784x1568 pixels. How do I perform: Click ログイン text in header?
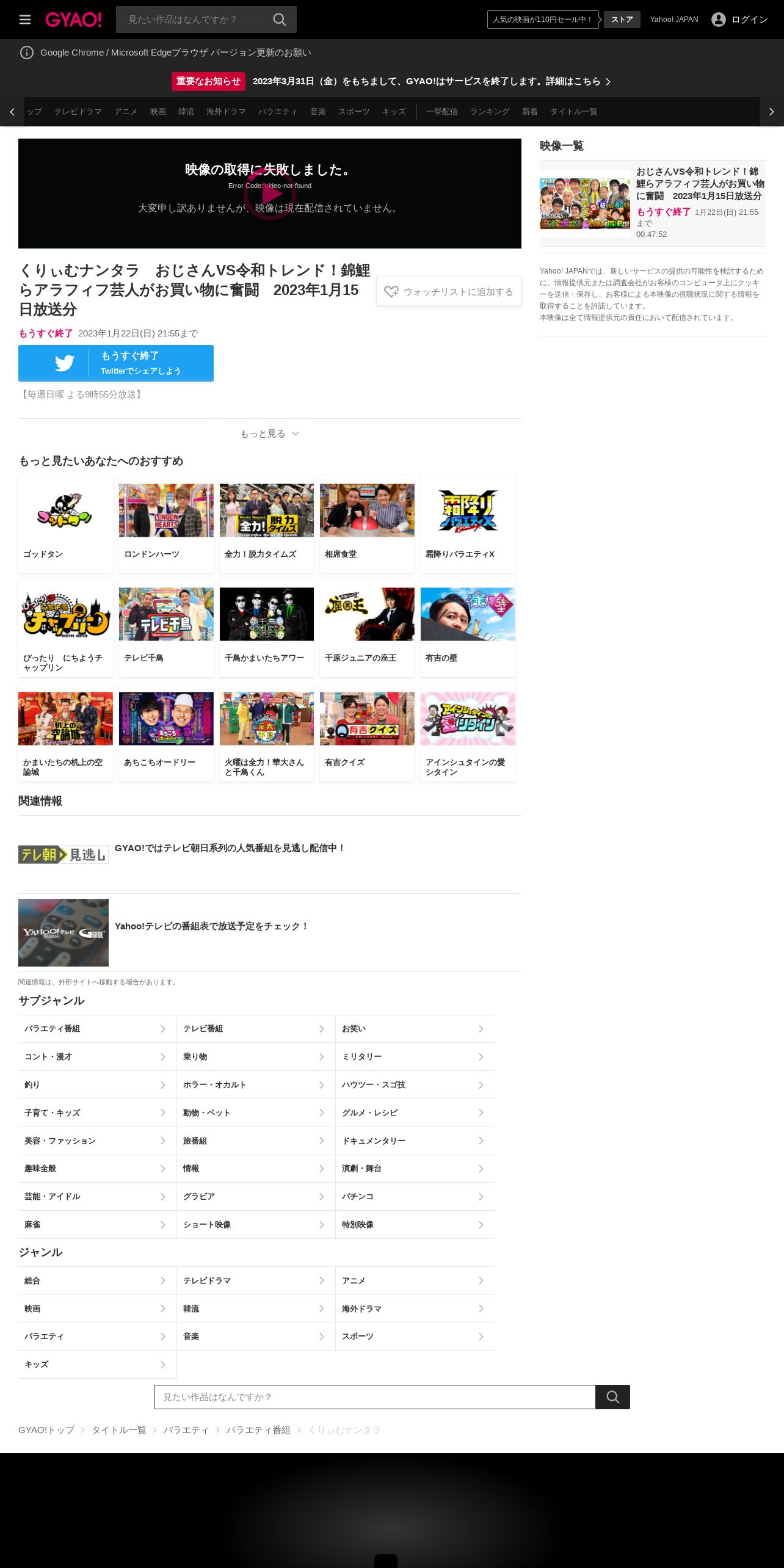pos(750,20)
